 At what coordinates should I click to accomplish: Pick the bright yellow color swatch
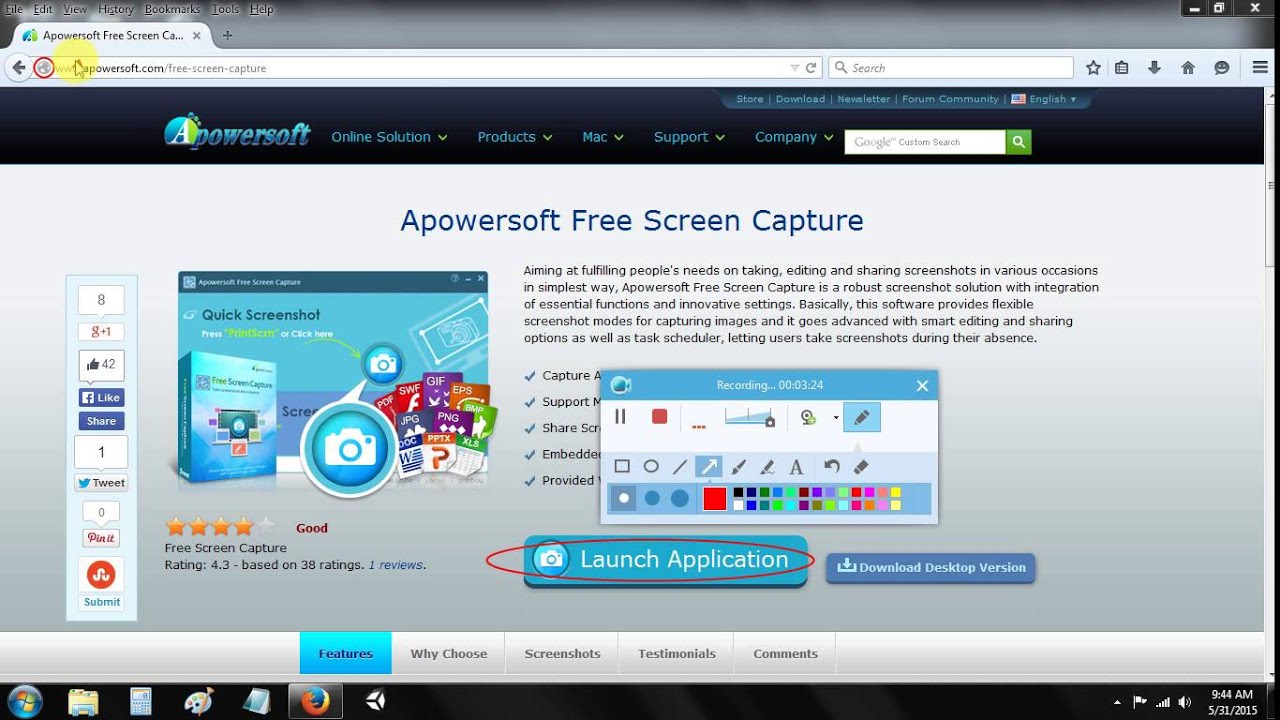(895, 492)
